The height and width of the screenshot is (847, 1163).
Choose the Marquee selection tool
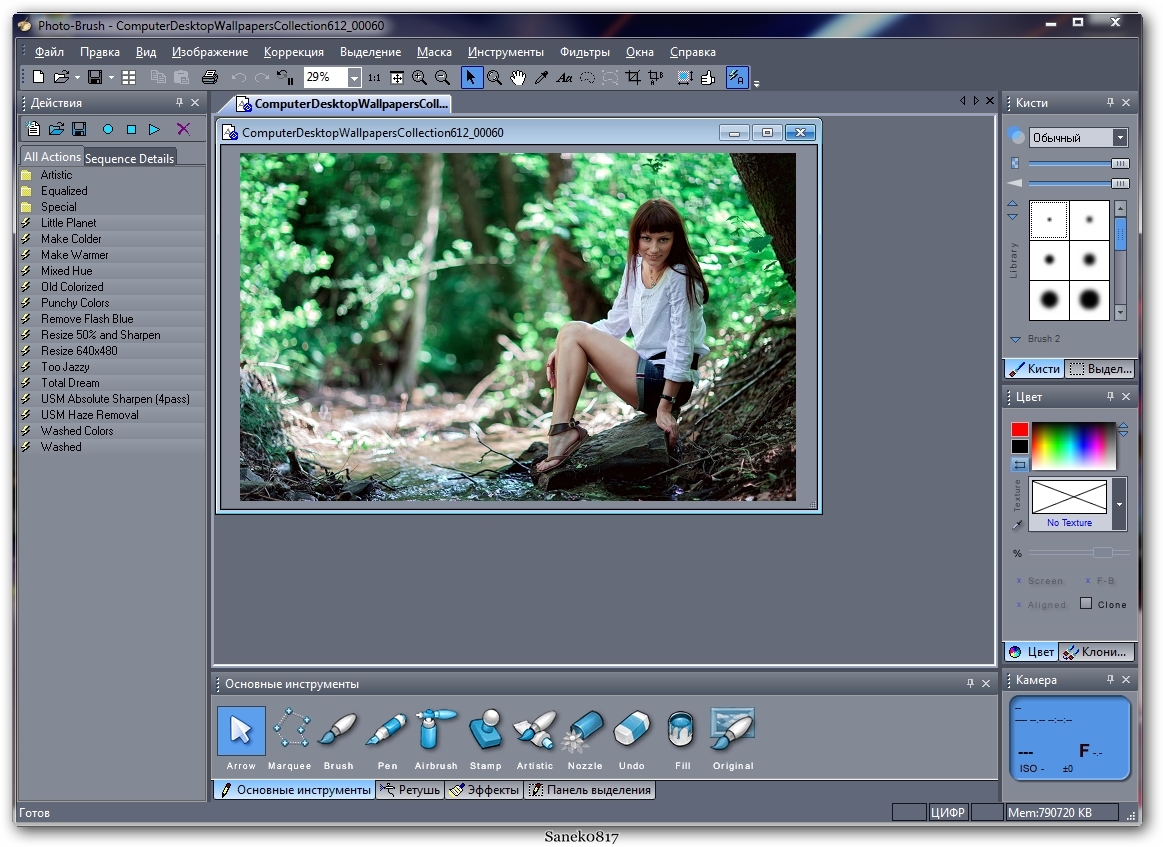tap(290, 731)
